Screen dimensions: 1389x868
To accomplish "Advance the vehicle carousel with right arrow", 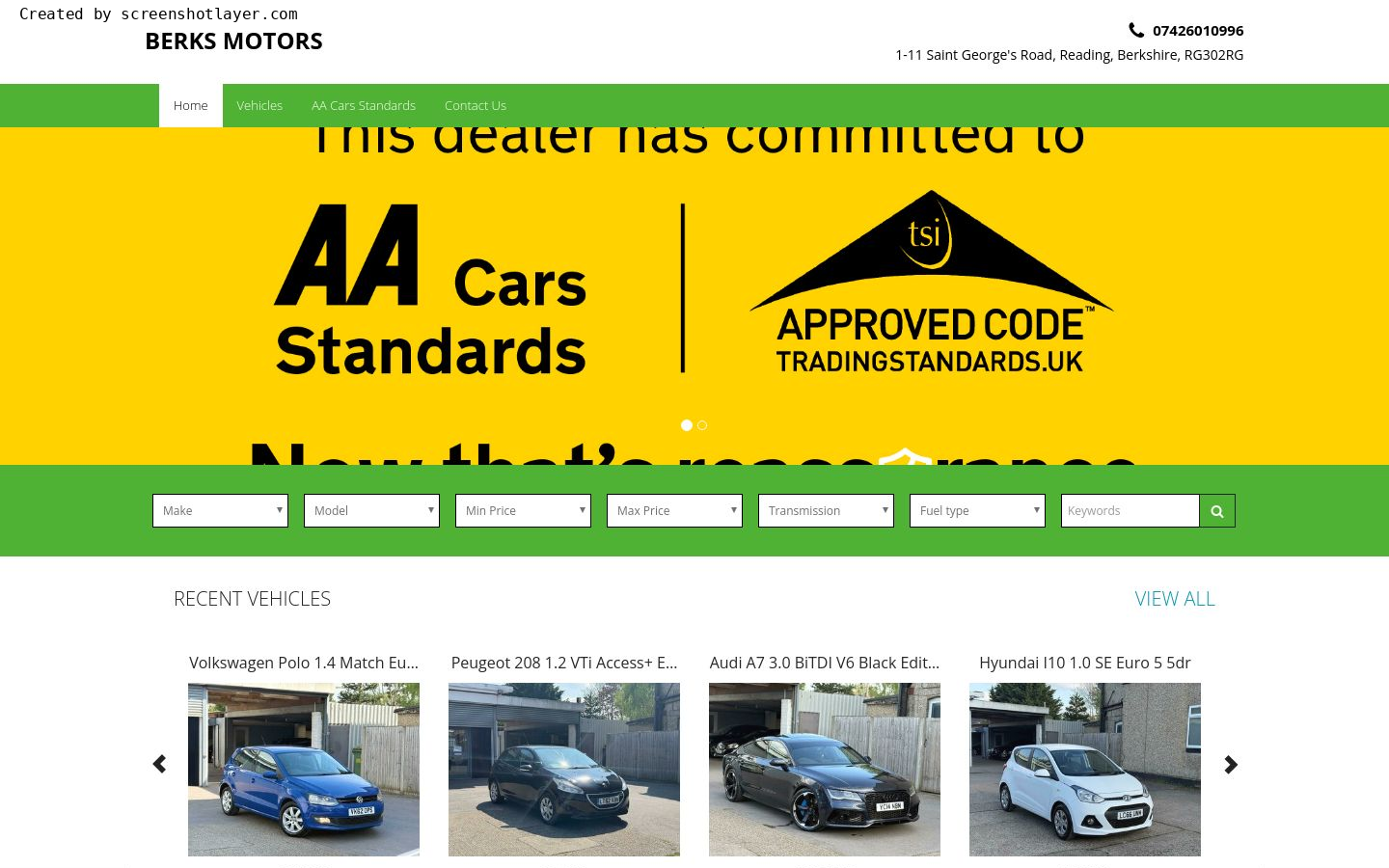I will click(x=1231, y=764).
